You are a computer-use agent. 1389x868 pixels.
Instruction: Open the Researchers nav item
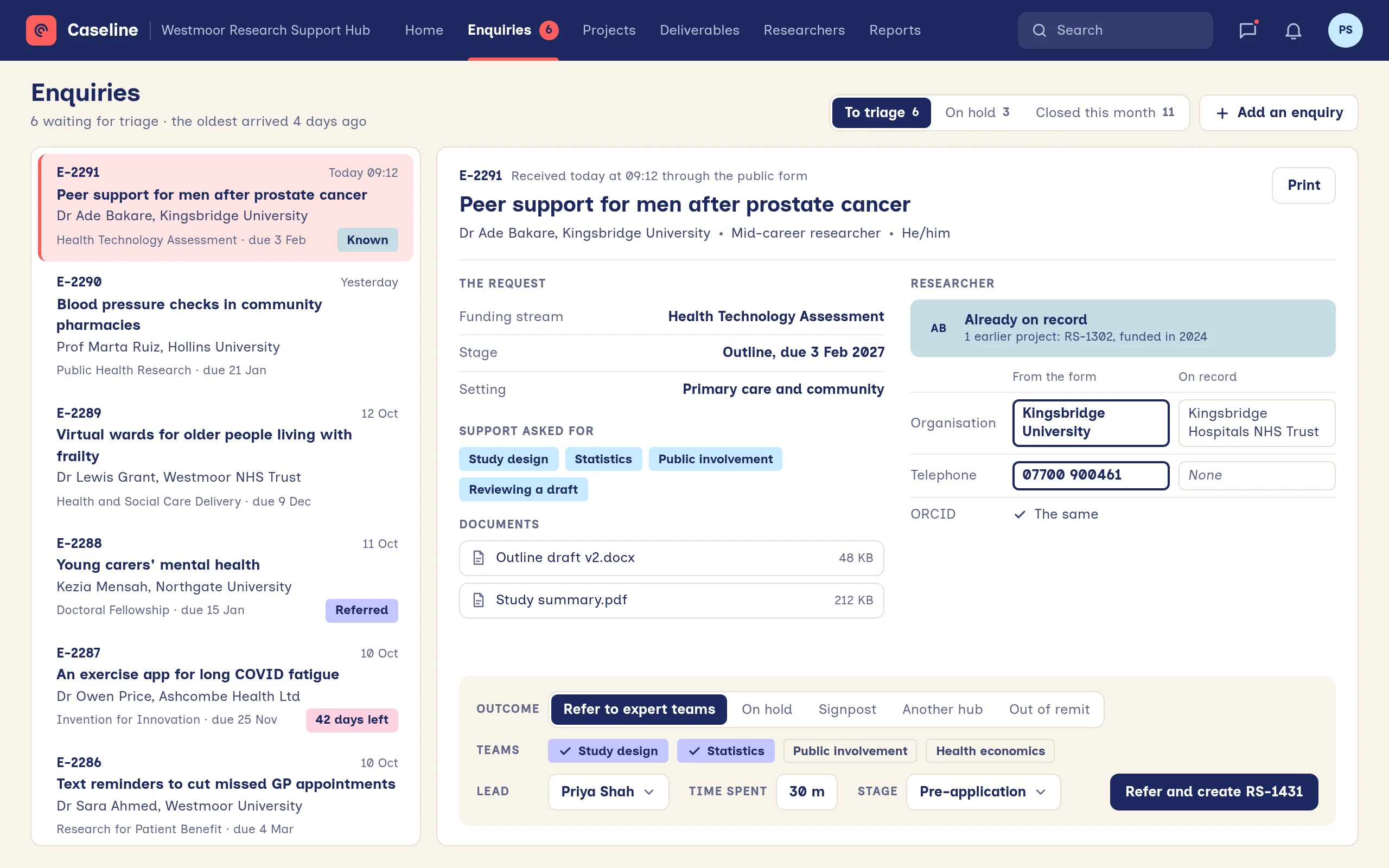click(x=804, y=30)
